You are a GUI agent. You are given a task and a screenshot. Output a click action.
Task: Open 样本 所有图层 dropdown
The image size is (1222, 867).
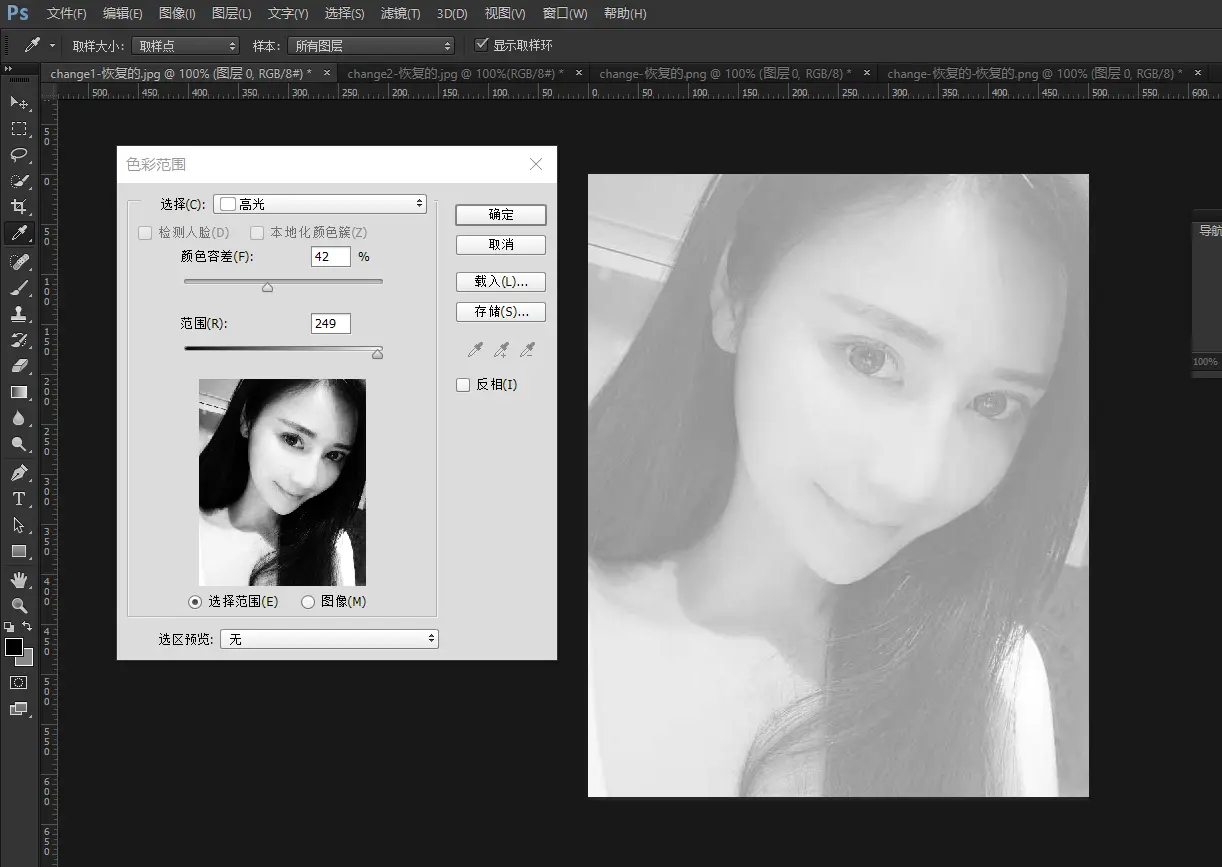tap(370, 46)
